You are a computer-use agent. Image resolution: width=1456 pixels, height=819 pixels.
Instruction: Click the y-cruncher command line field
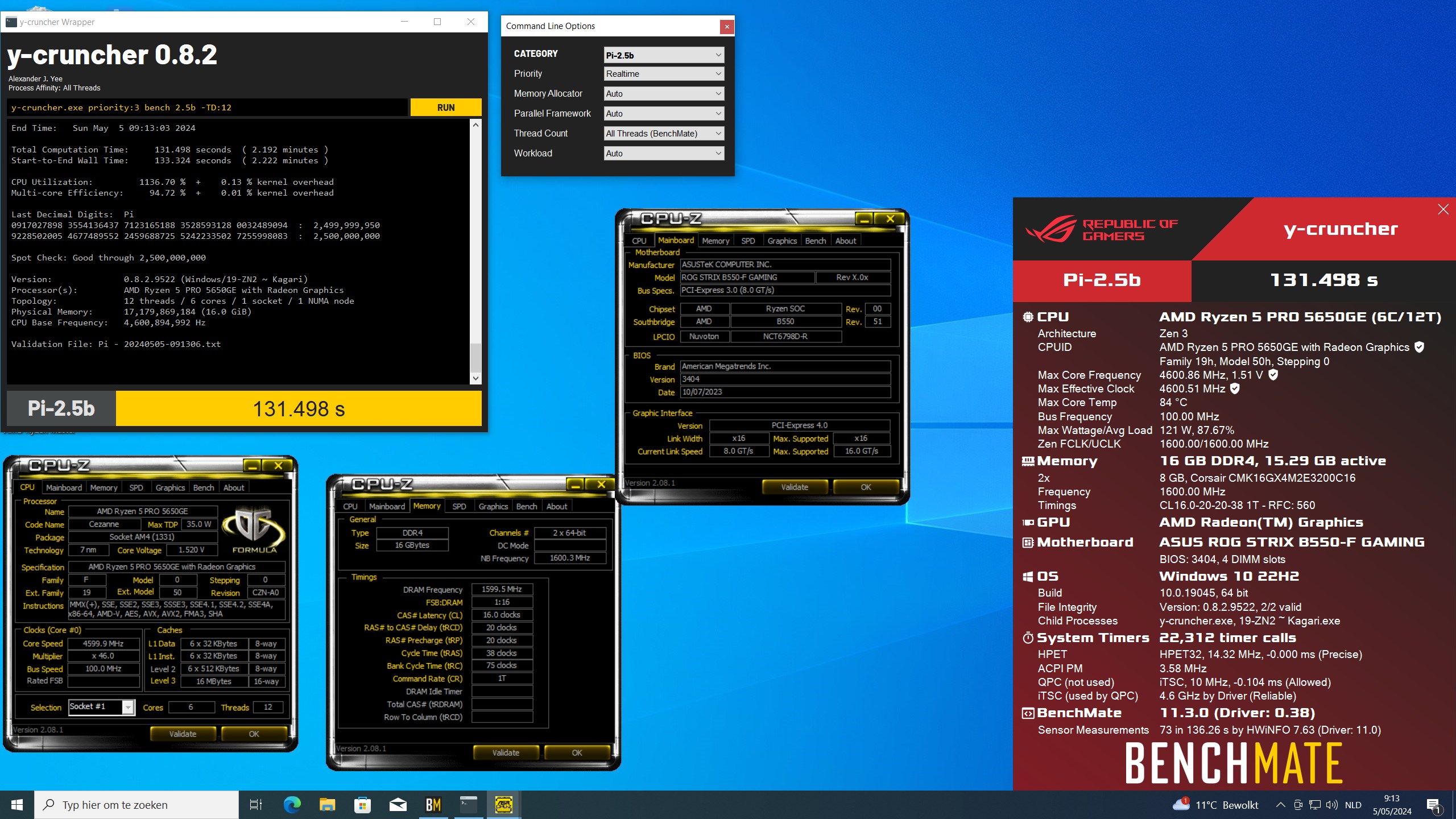pyautogui.click(x=208, y=107)
